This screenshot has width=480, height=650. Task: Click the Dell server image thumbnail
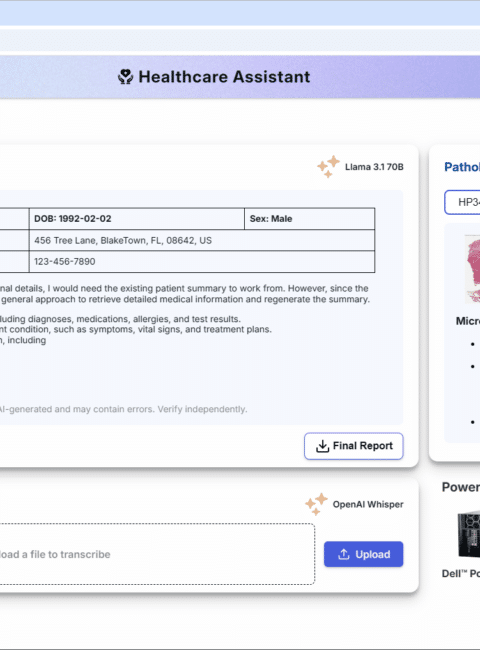click(469, 534)
